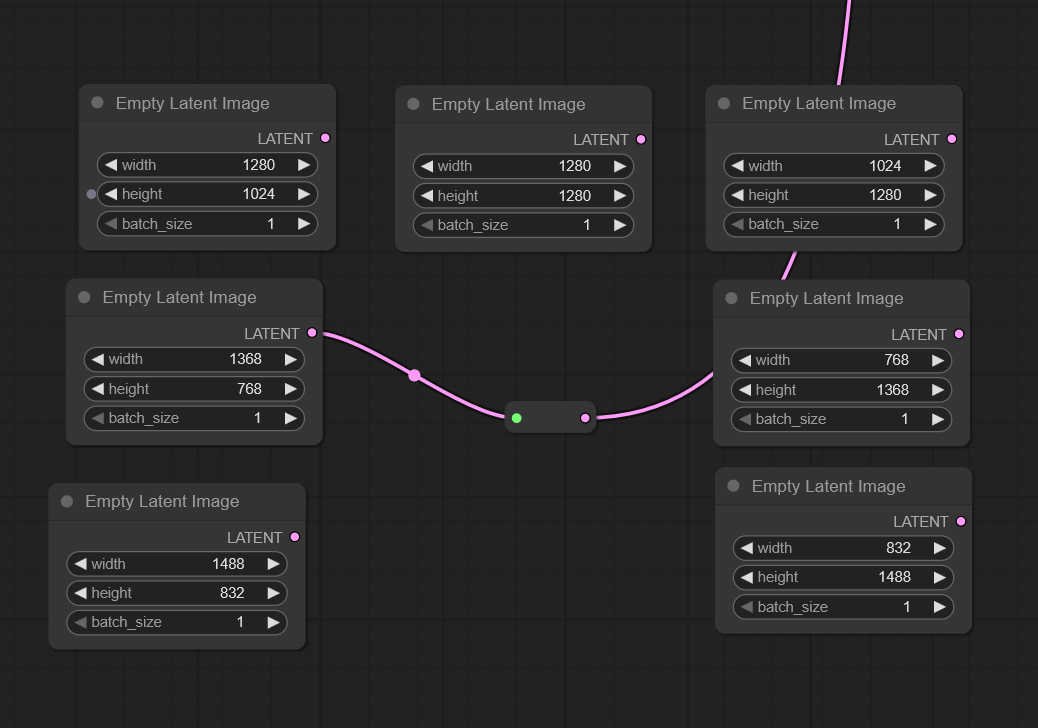This screenshot has width=1038, height=728.
Task: Increase the width 768 value with the right arrow
Action: pyautogui.click(x=937, y=360)
